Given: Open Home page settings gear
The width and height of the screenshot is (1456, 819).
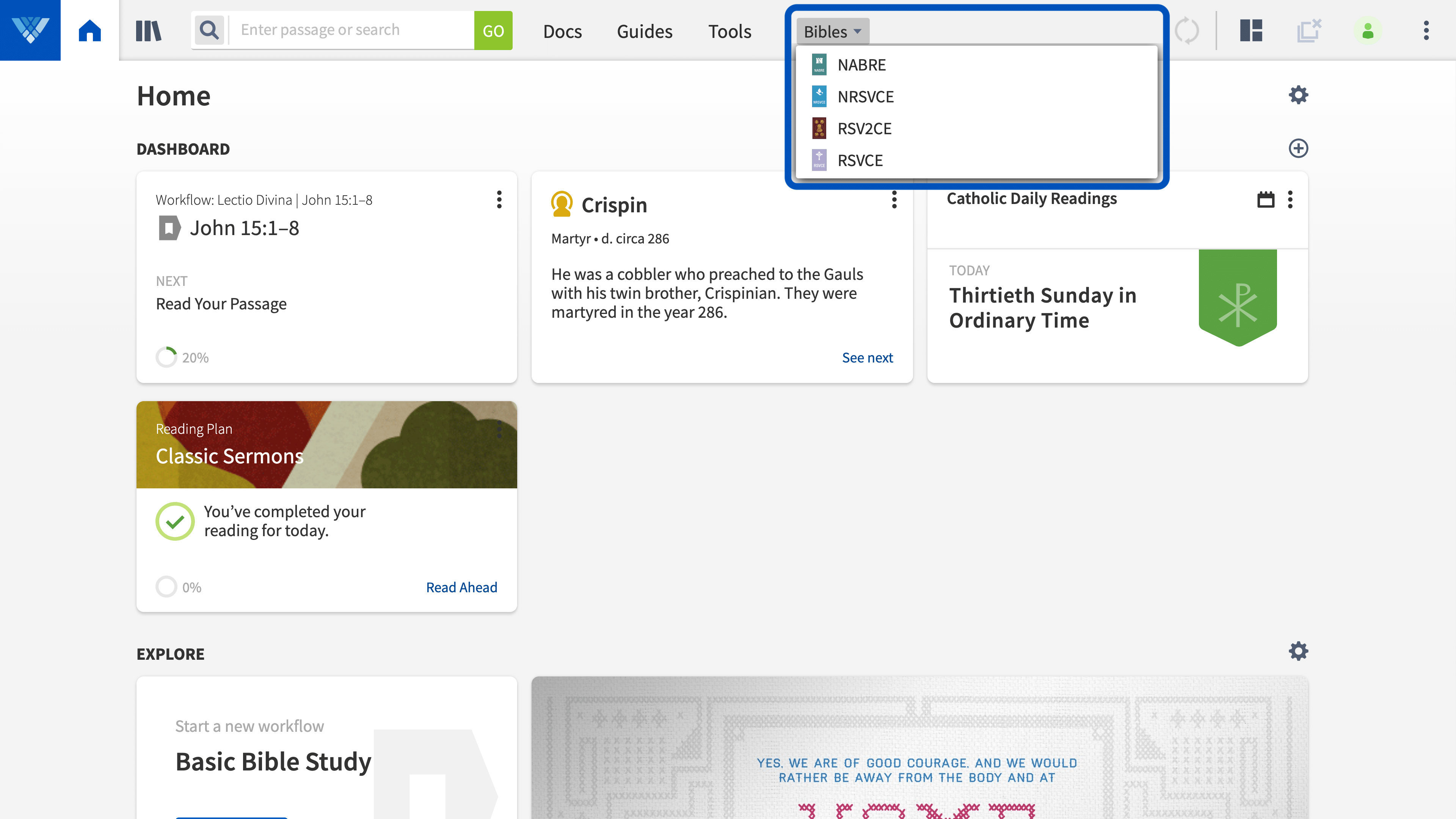Looking at the screenshot, I should click(1298, 94).
